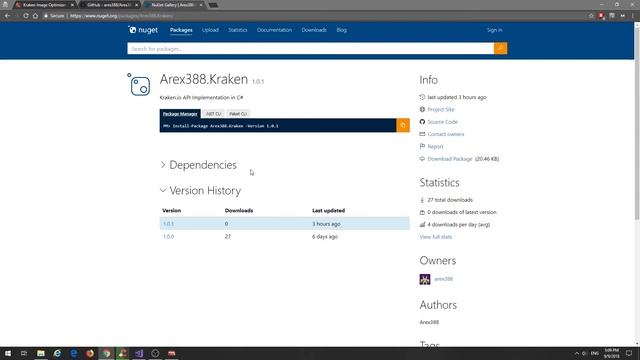
Task: Open Downloads in nuget navigation
Action: 314,30
